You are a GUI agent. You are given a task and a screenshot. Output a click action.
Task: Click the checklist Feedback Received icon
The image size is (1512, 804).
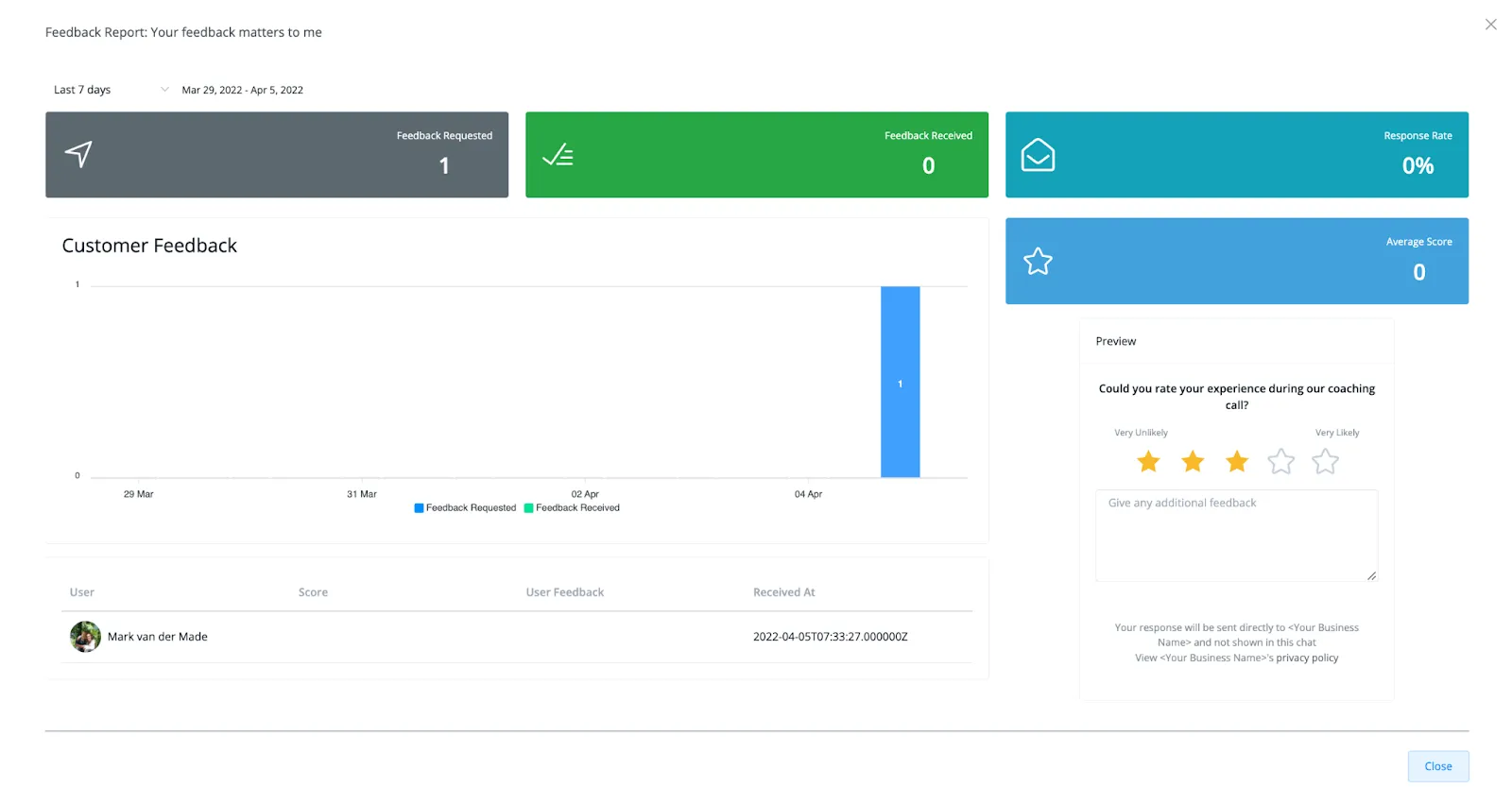[x=558, y=155]
